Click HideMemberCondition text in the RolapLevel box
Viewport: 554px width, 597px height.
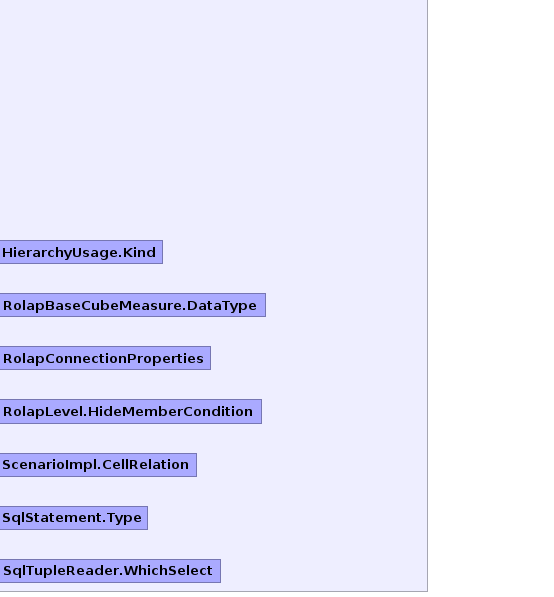pos(170,412)
